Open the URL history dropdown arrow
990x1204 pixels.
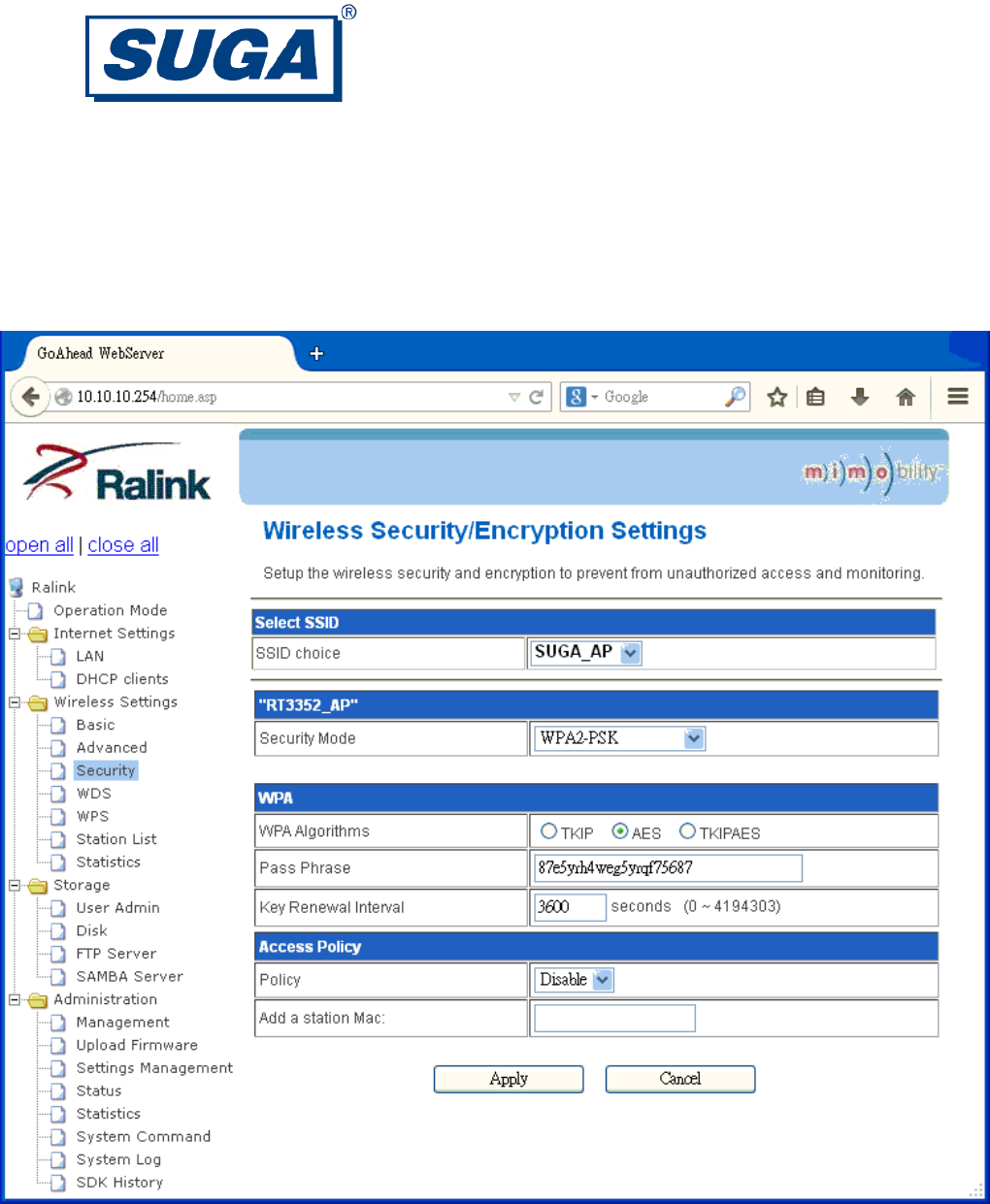pyautogui.click(x=514, y=397)
